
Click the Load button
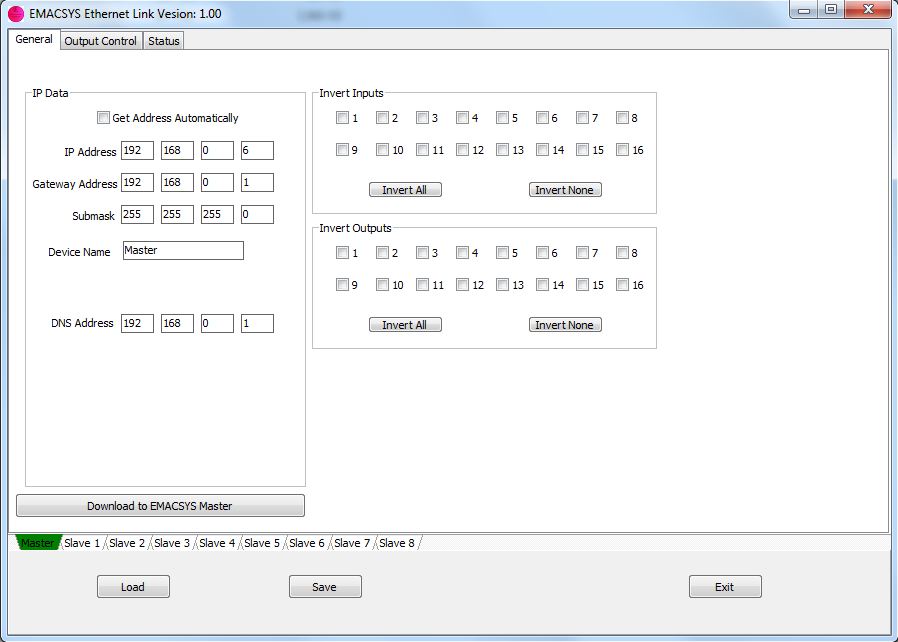[x=133, y=587]
